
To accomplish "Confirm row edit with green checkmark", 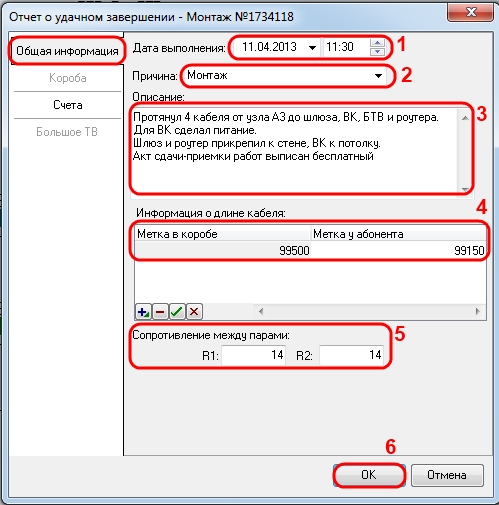I will click(x=177, y=312).
